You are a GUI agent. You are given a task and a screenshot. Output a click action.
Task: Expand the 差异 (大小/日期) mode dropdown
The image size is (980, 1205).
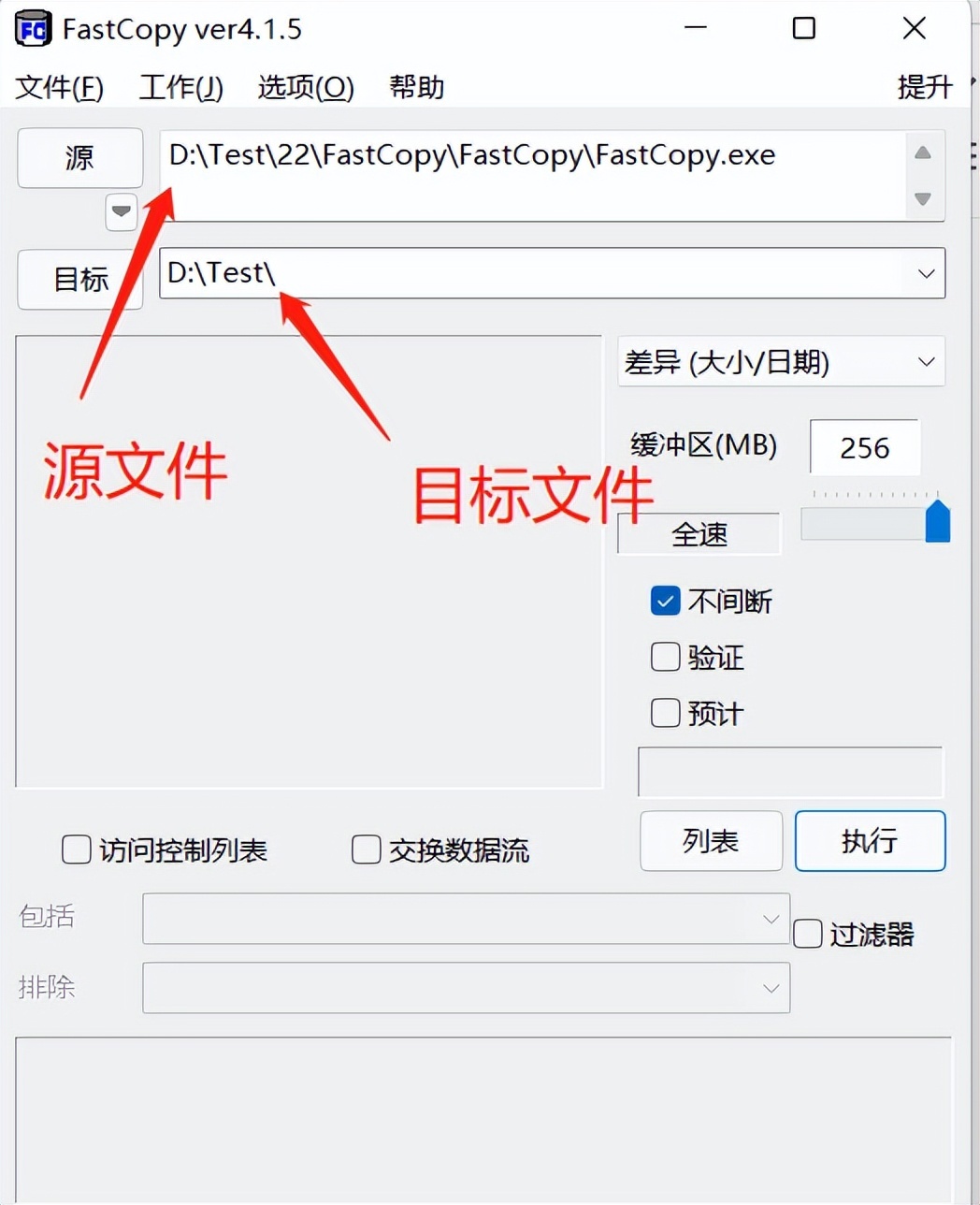782,361
